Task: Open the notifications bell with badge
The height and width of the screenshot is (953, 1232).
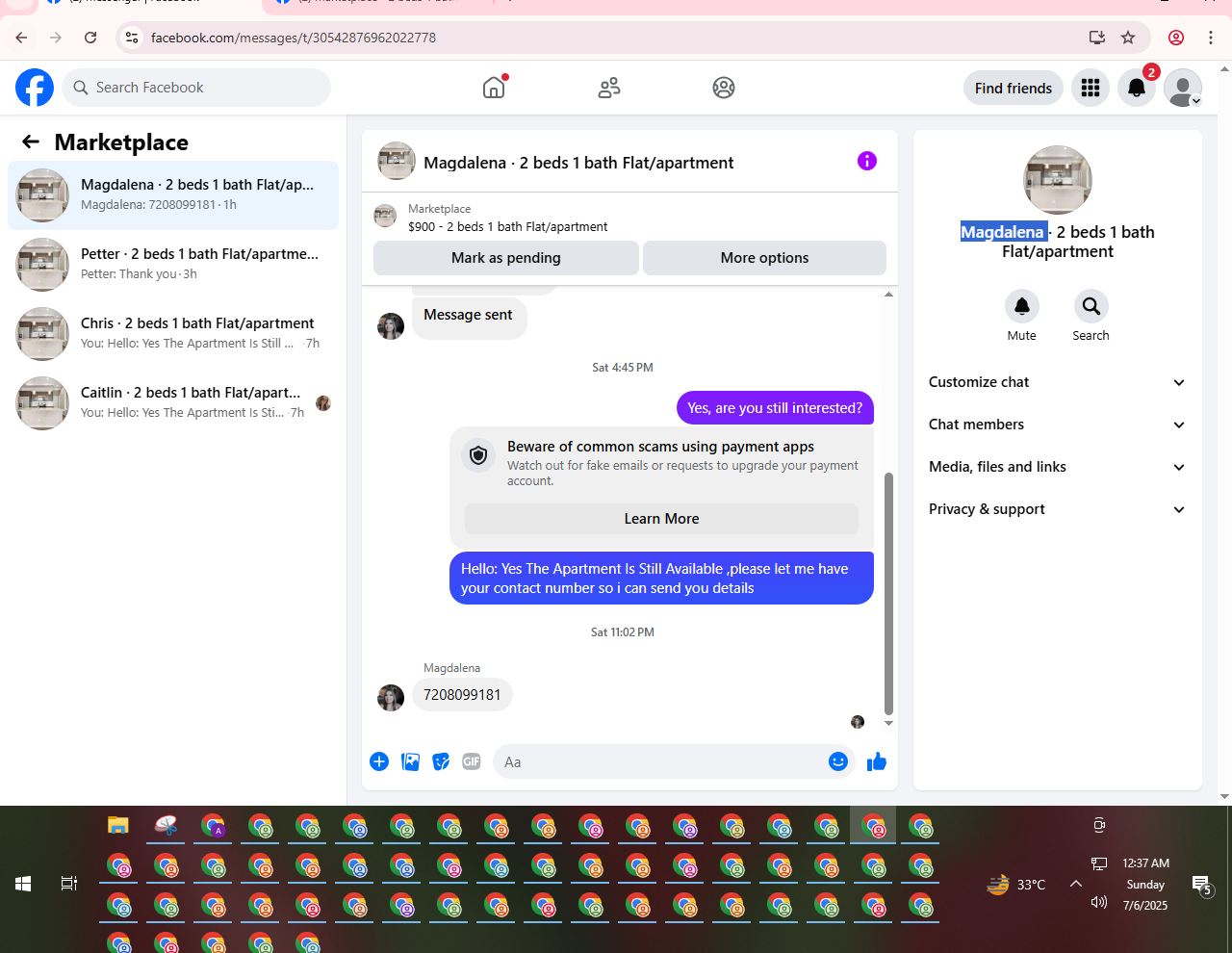Action: pyautogui.click(x=1137, y=88)
